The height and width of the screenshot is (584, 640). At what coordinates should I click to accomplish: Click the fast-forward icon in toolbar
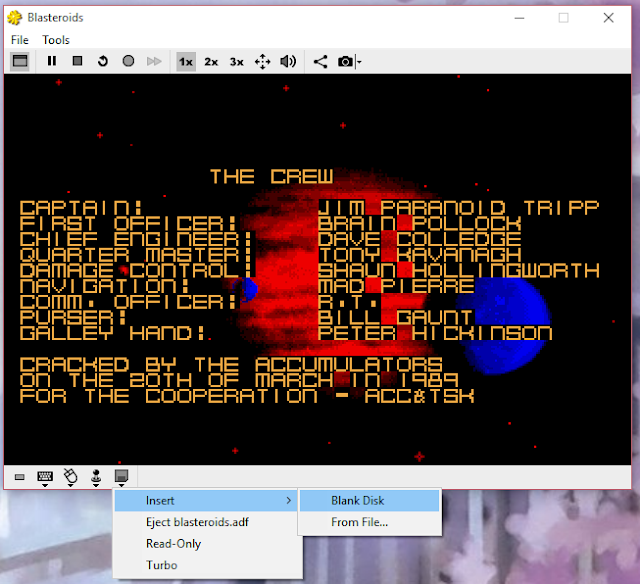click(154, 61)
